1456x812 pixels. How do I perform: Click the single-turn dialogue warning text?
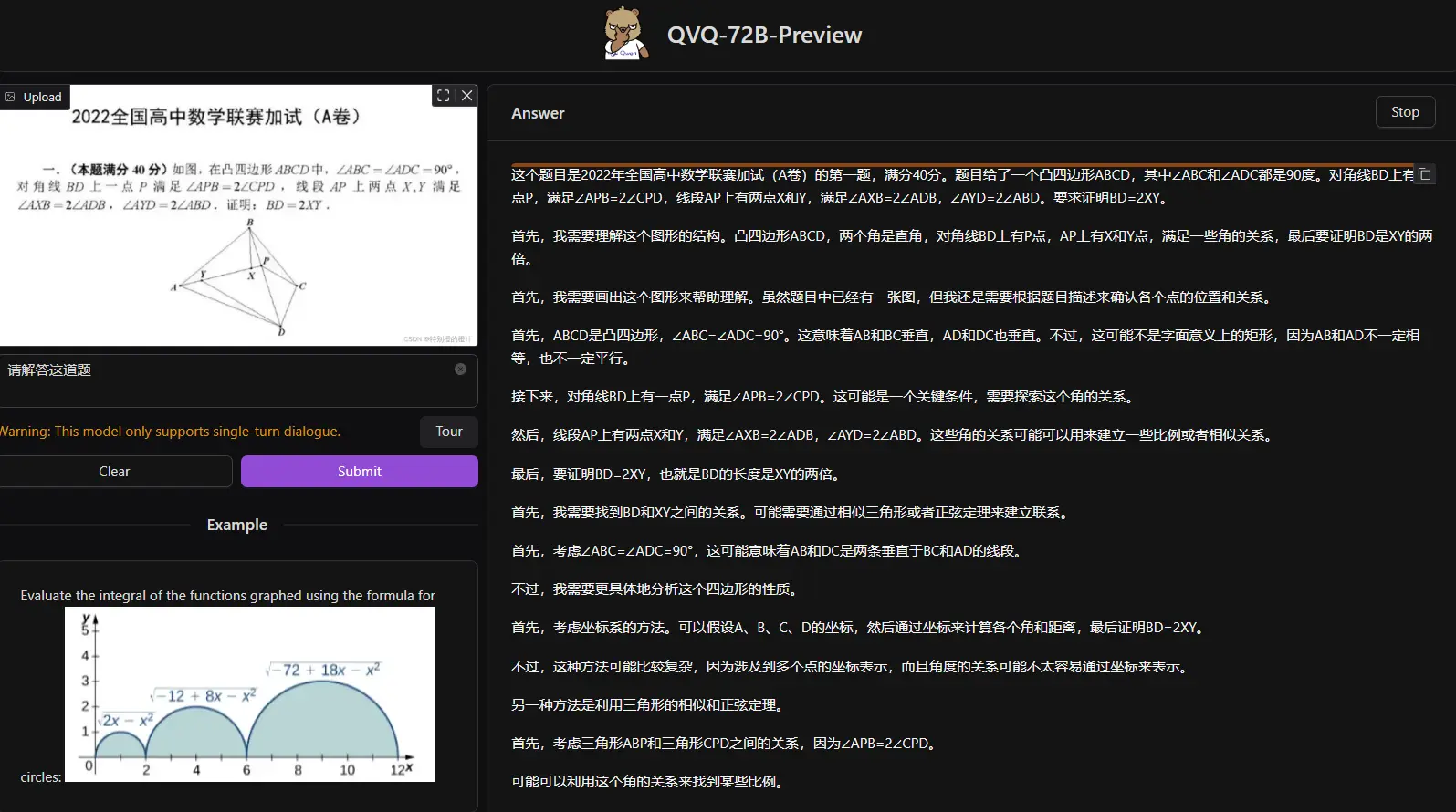tap(170, 432)
